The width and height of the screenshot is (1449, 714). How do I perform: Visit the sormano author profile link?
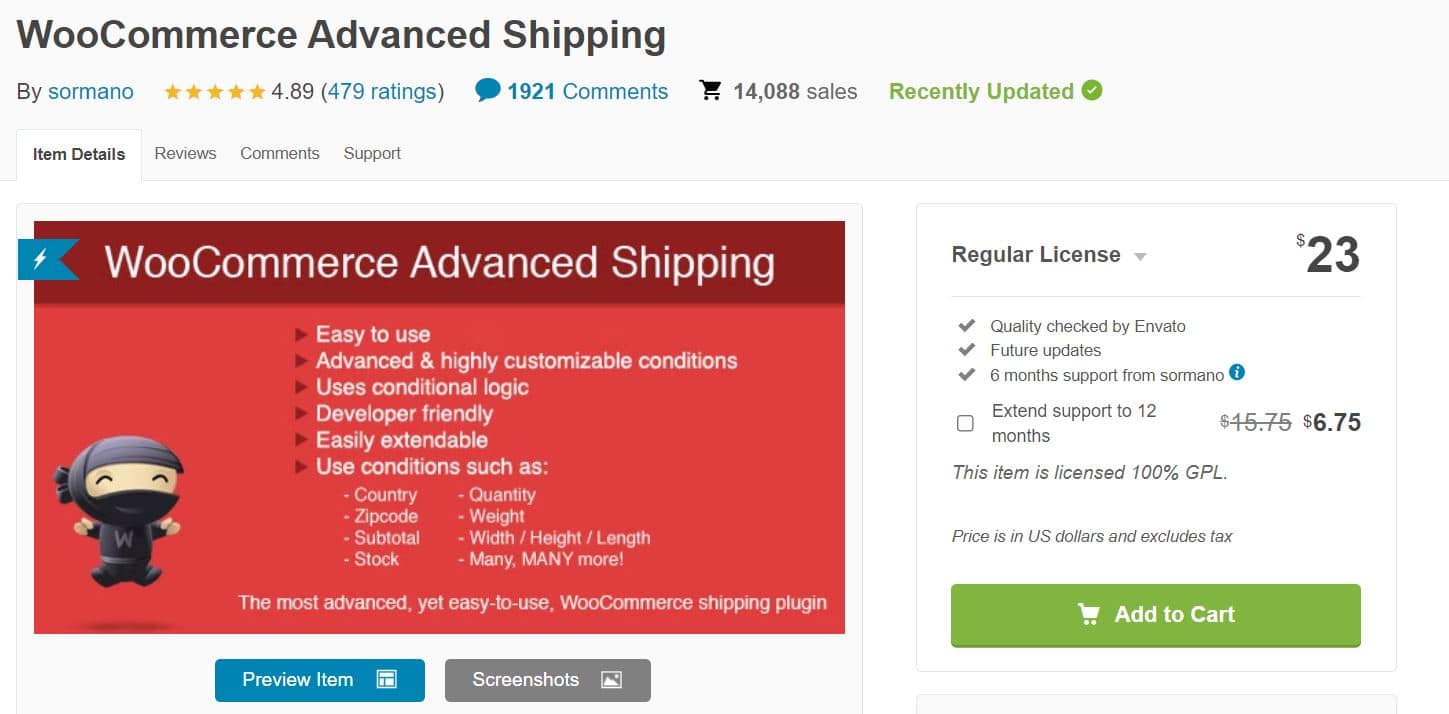point(90,91)
